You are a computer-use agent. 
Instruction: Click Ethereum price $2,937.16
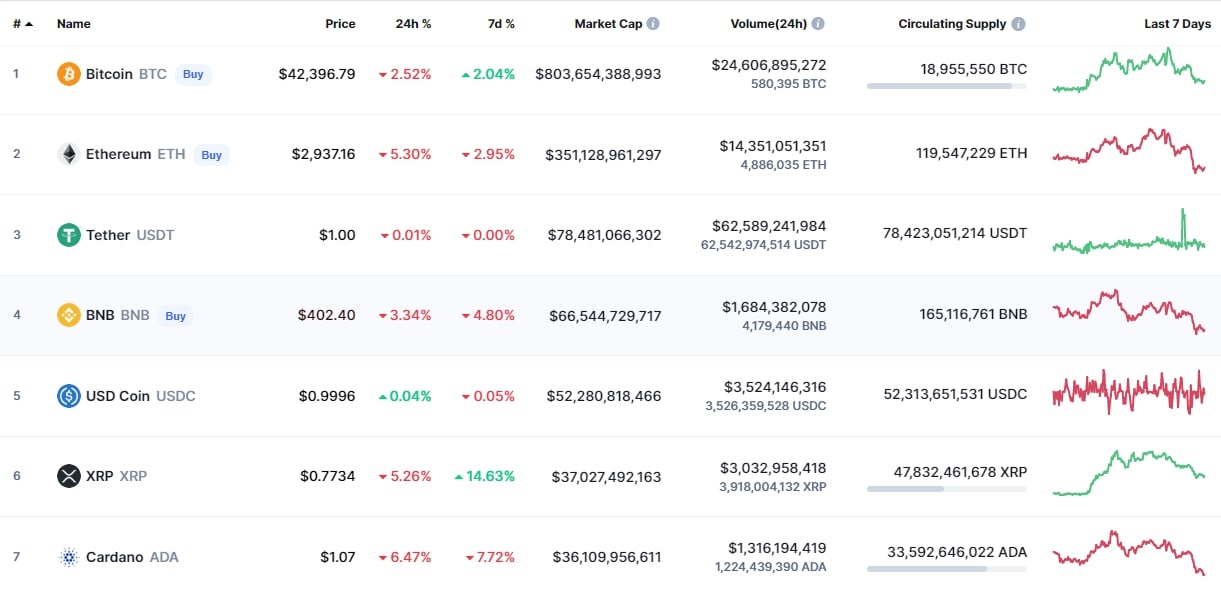(x=323, y=154)
